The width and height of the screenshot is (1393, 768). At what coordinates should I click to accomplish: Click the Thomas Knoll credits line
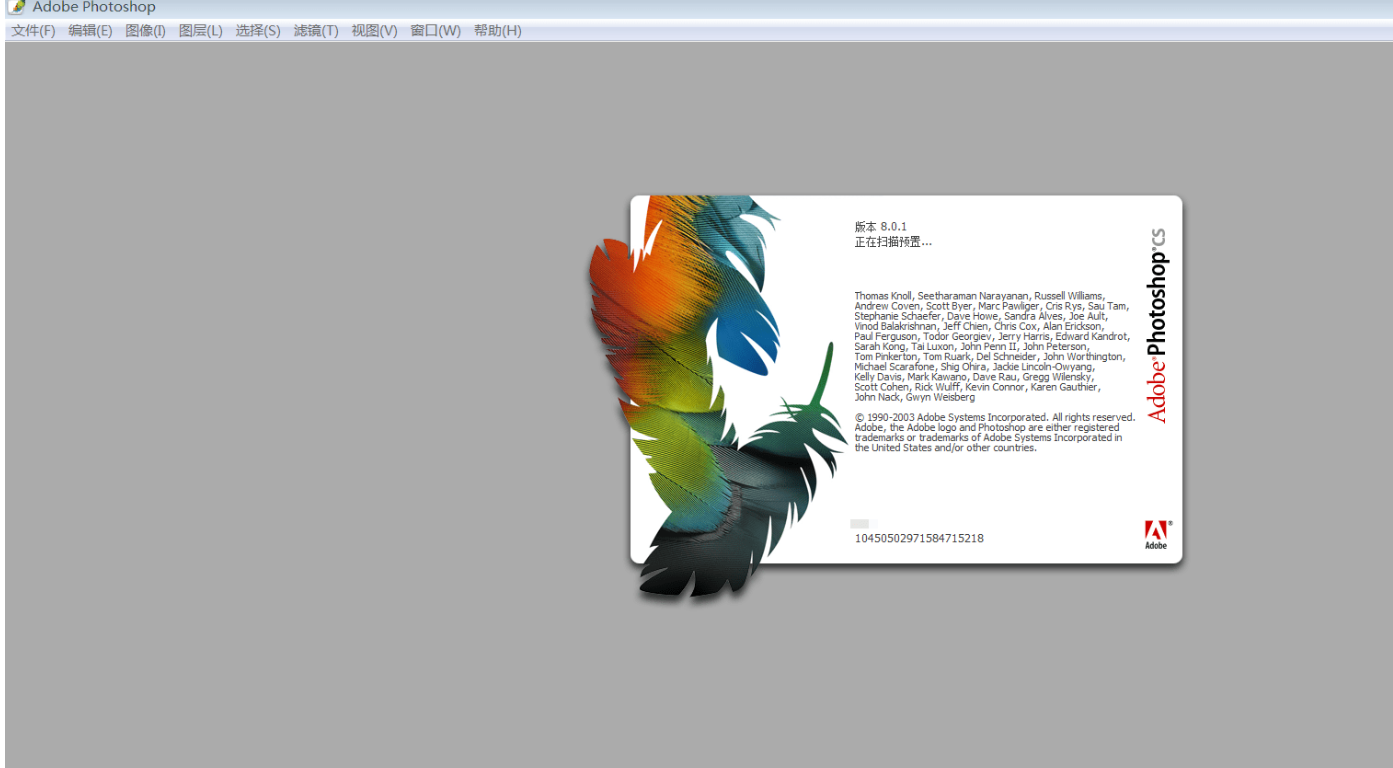click(979, 296)
